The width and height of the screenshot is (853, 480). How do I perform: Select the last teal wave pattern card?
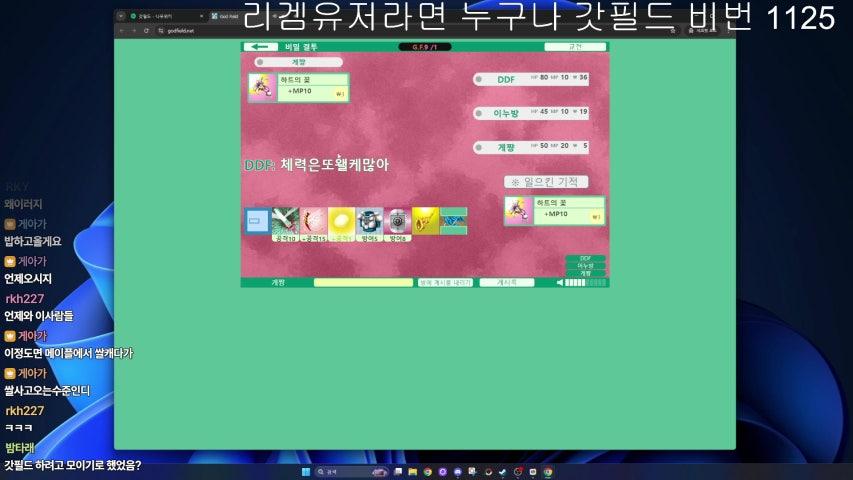[x=454, y=221]
